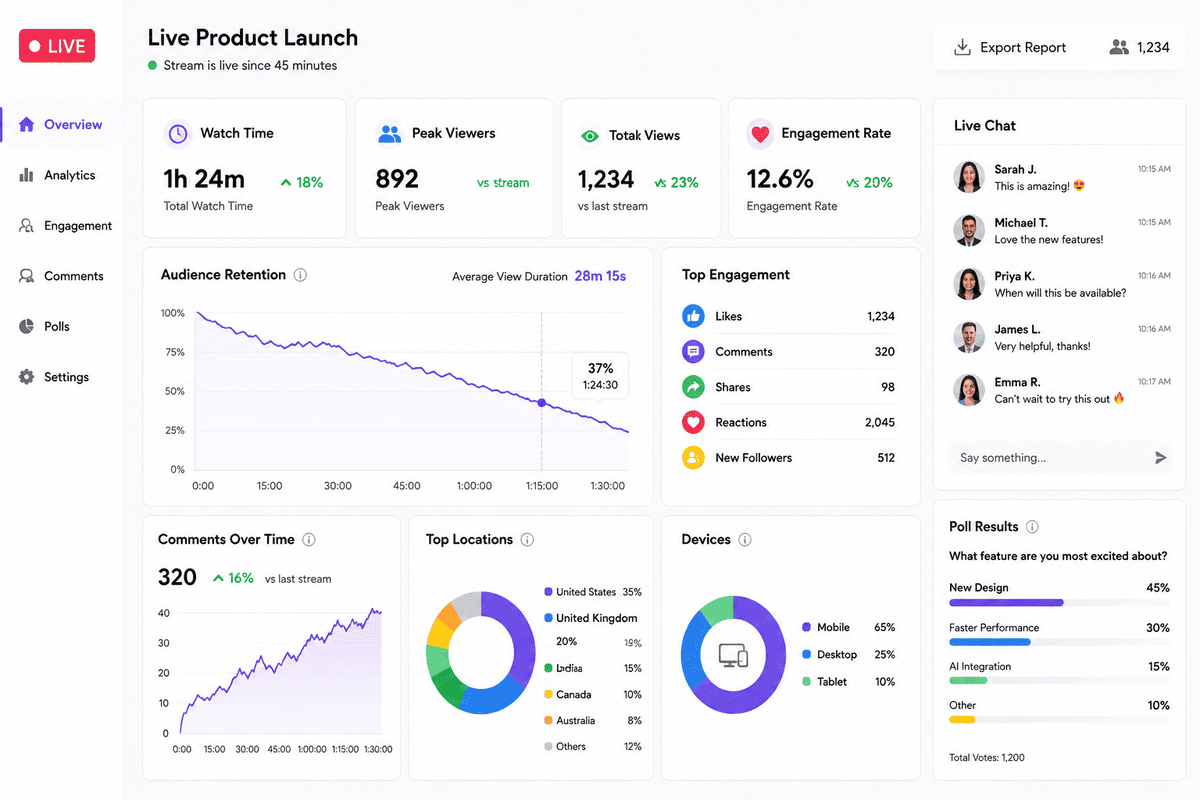Open the Overview section in sidebar
The width and height of the screenshot is (1200, 800).
(60, 125)
